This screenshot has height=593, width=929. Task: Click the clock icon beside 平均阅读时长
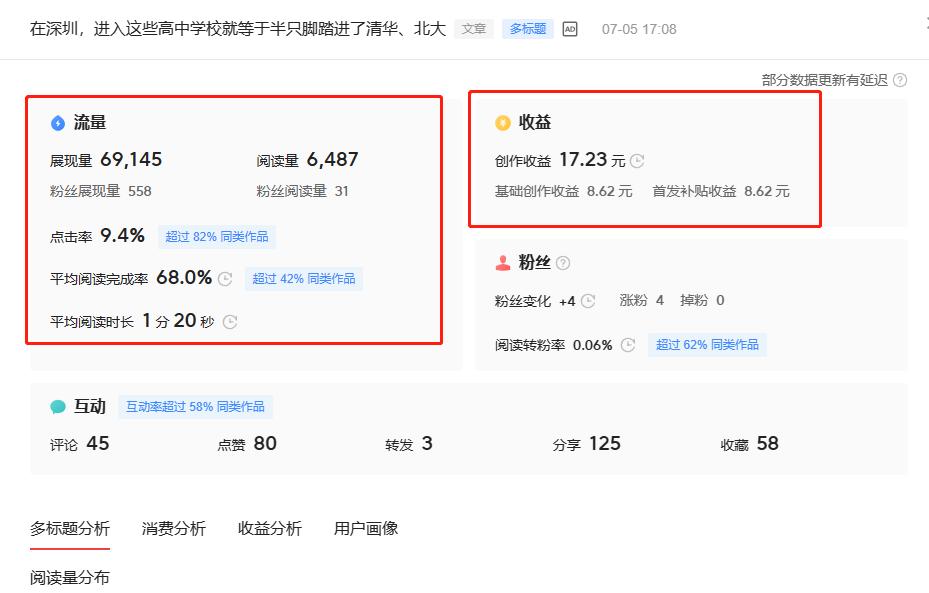[x=230, y=322]
